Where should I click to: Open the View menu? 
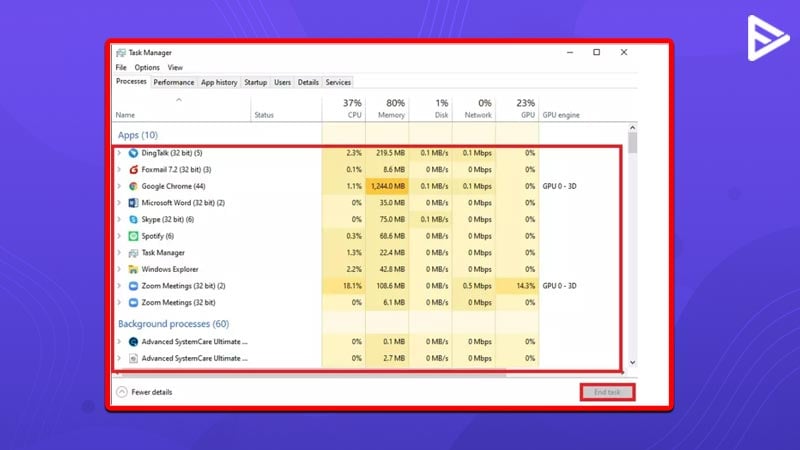point(175,67)
